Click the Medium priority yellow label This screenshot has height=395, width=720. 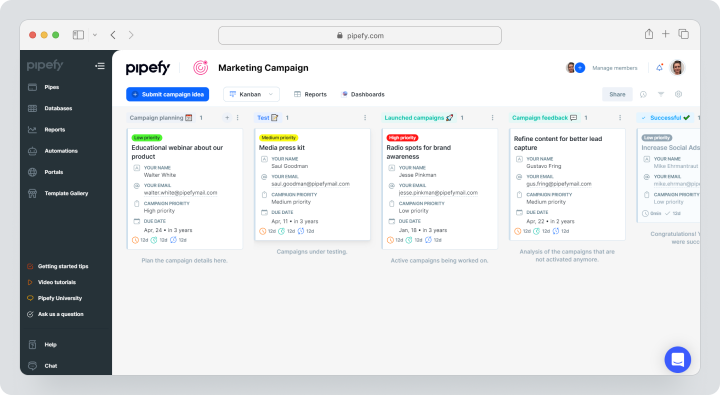click(278, 138)
